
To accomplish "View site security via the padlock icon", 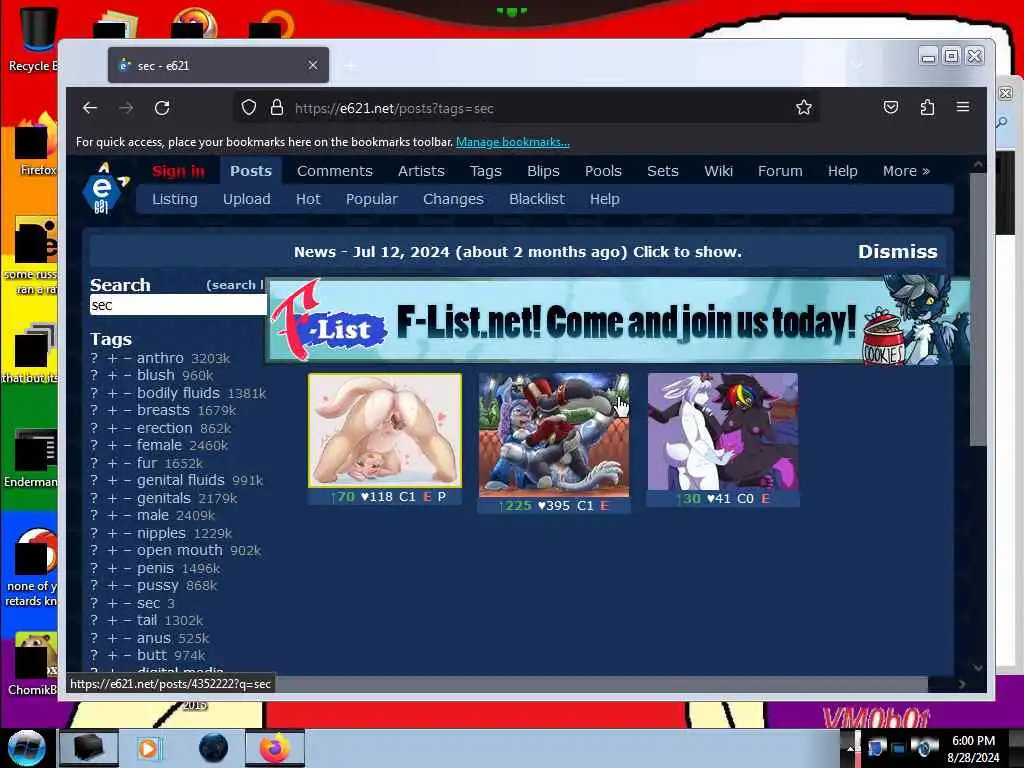I will pos(277,108).
